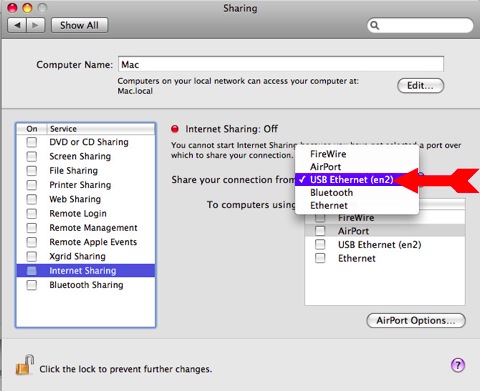Focus the Computer Name text field
480x391 pixels.
281,64
